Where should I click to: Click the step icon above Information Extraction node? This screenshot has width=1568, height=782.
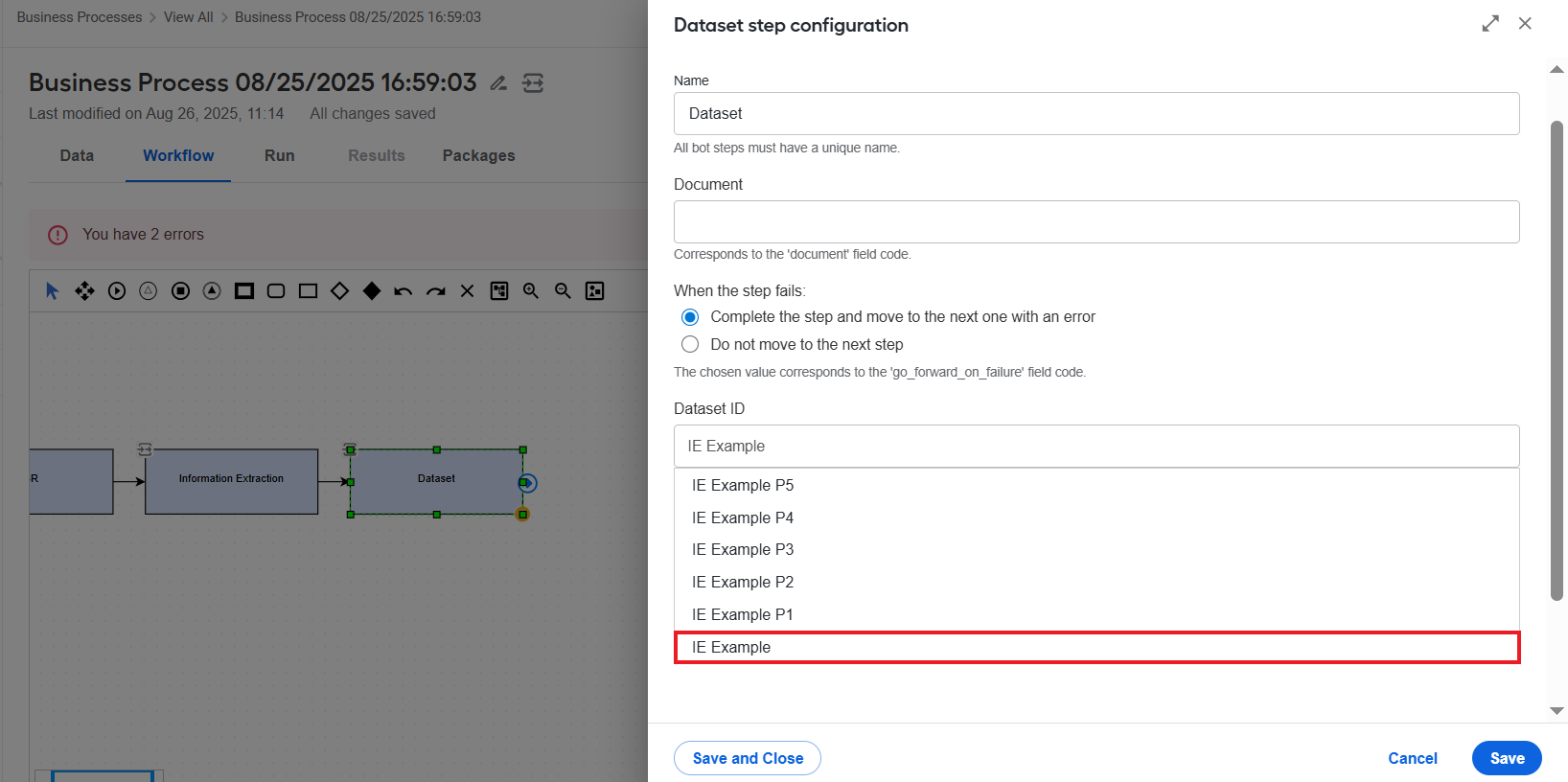coord(145,449)
